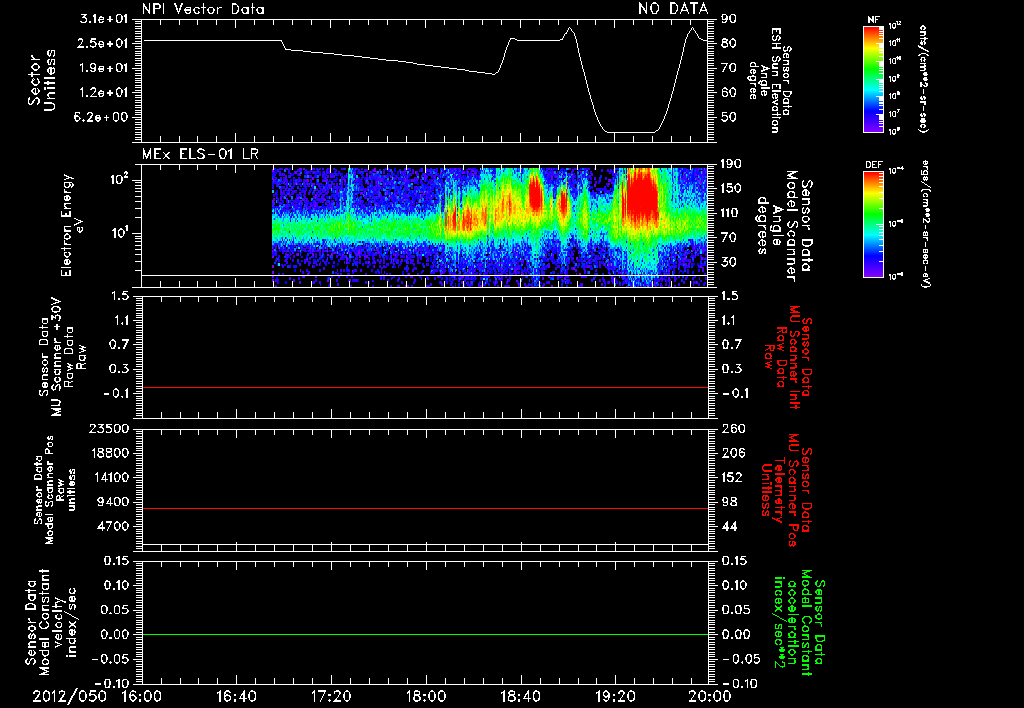1024x708 pixels.
Task: Click the white Sun Elevation curve dip
Action: click(x=630, y=131)
